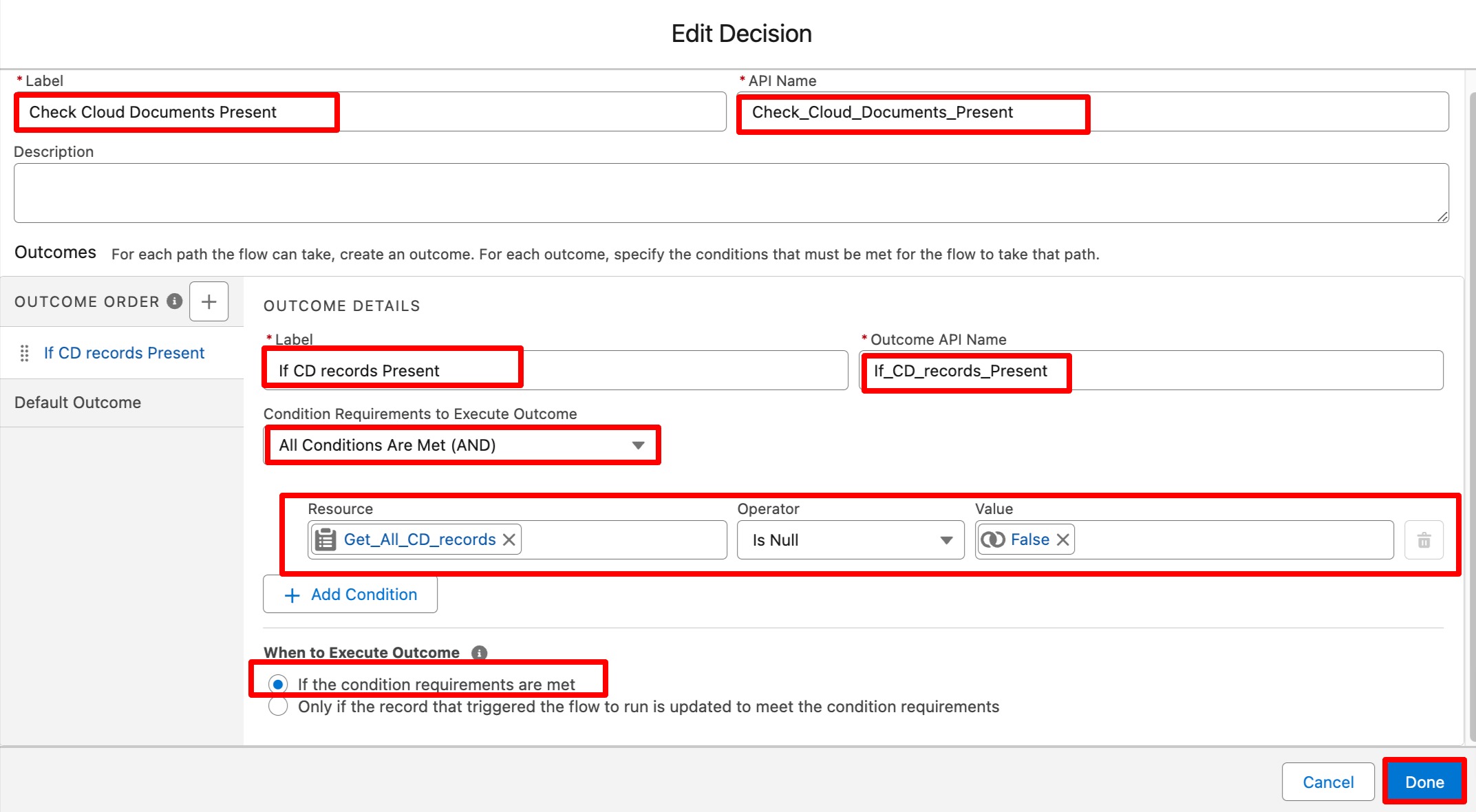
Task: Click the Outcome API Name field
Action: [1151, 371]
